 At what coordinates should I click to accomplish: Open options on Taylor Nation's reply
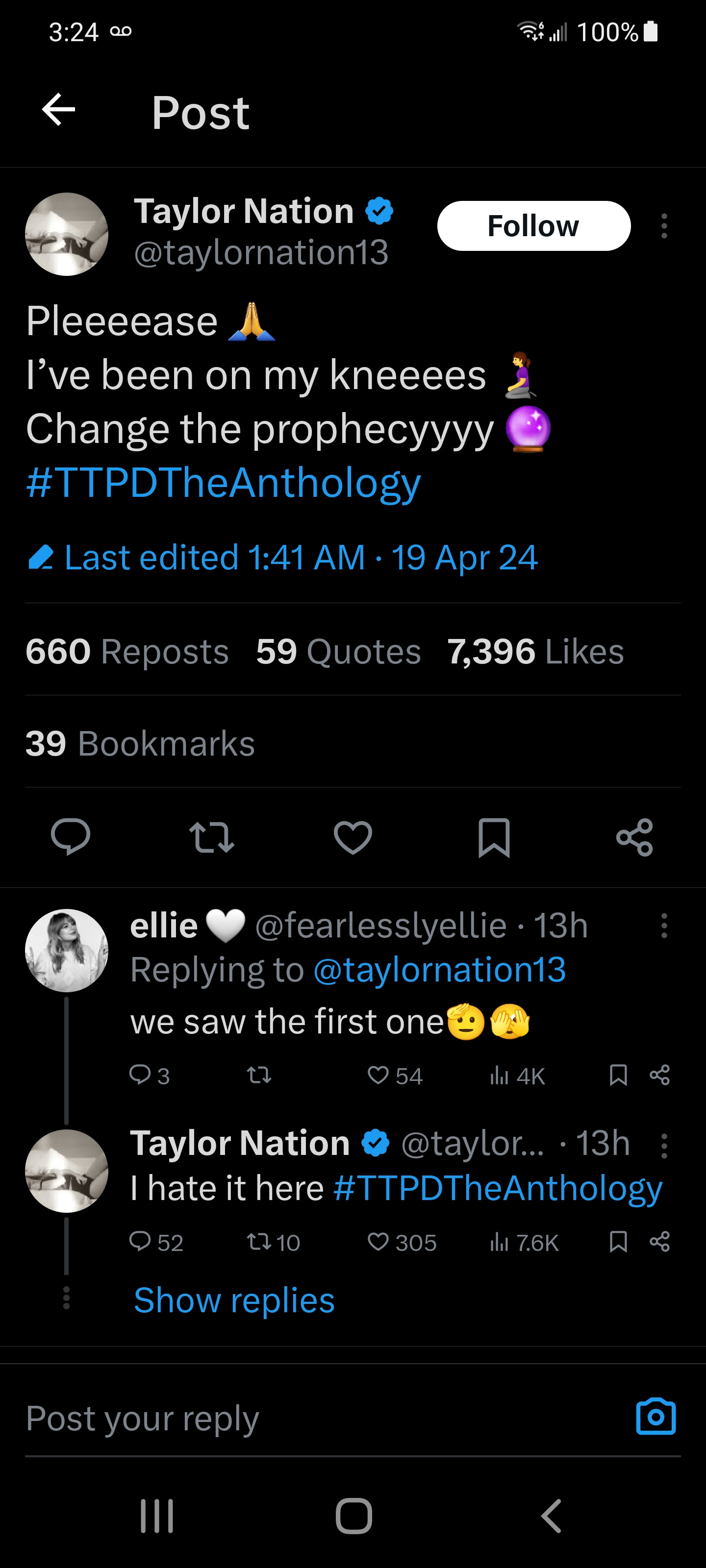[x=664, y=1146]
